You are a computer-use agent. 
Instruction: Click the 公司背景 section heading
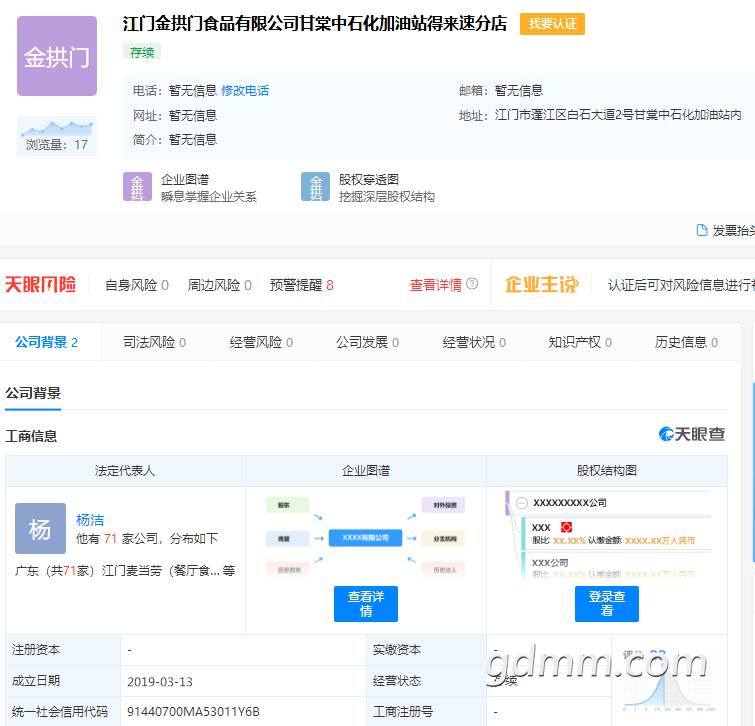tap(33, 393)
